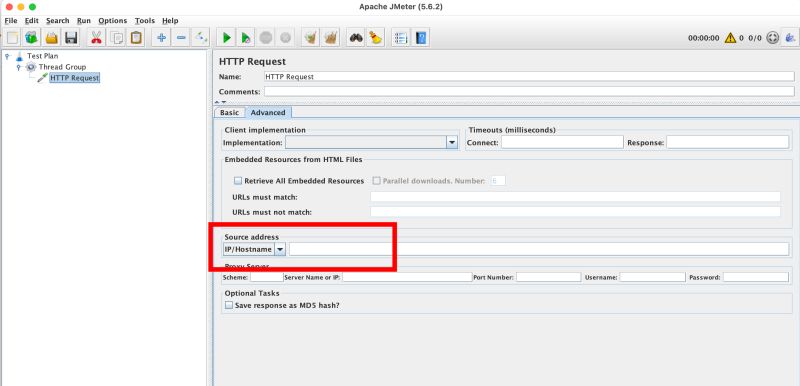This screenshot has height=386, width=800.
Task: Open the Function Helper list icon
Action: click(x=401, y=38)
